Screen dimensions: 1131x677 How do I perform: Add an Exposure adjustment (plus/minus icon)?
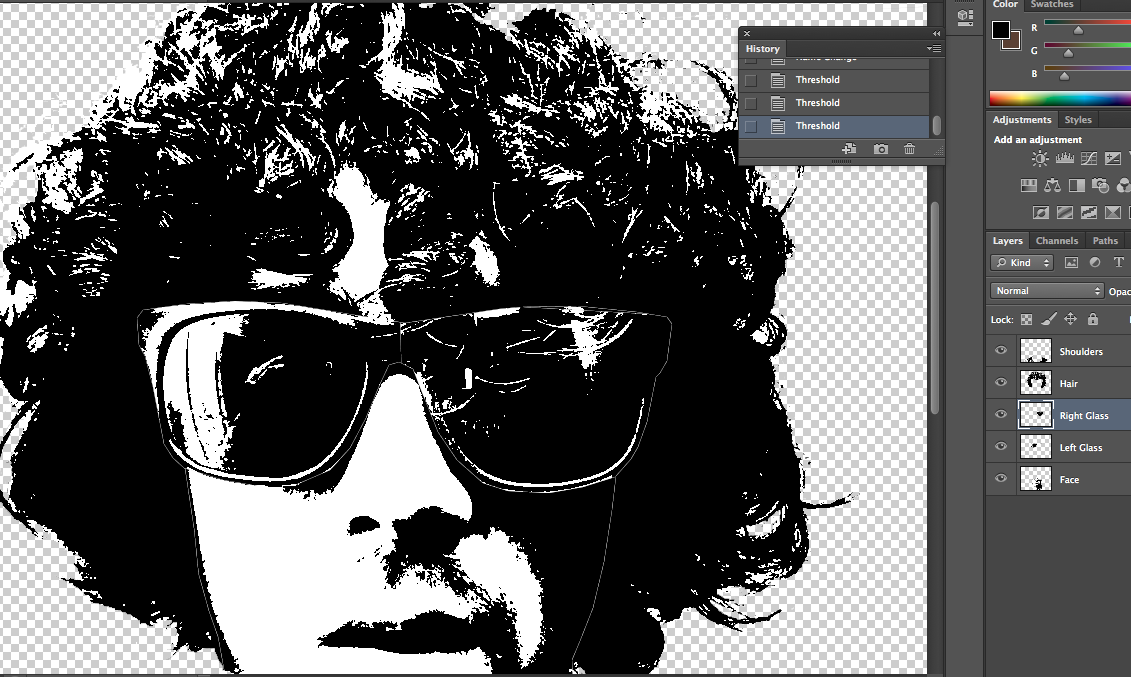pos(1113,159)
